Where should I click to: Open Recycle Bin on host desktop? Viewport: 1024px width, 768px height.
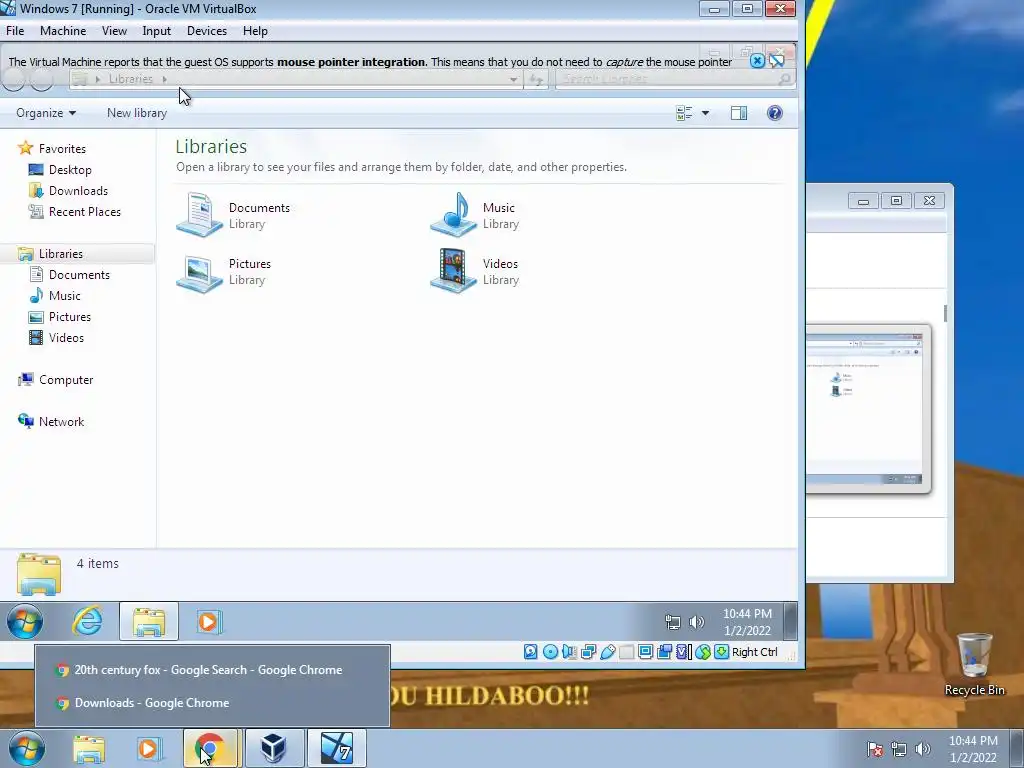pos(974,664)
